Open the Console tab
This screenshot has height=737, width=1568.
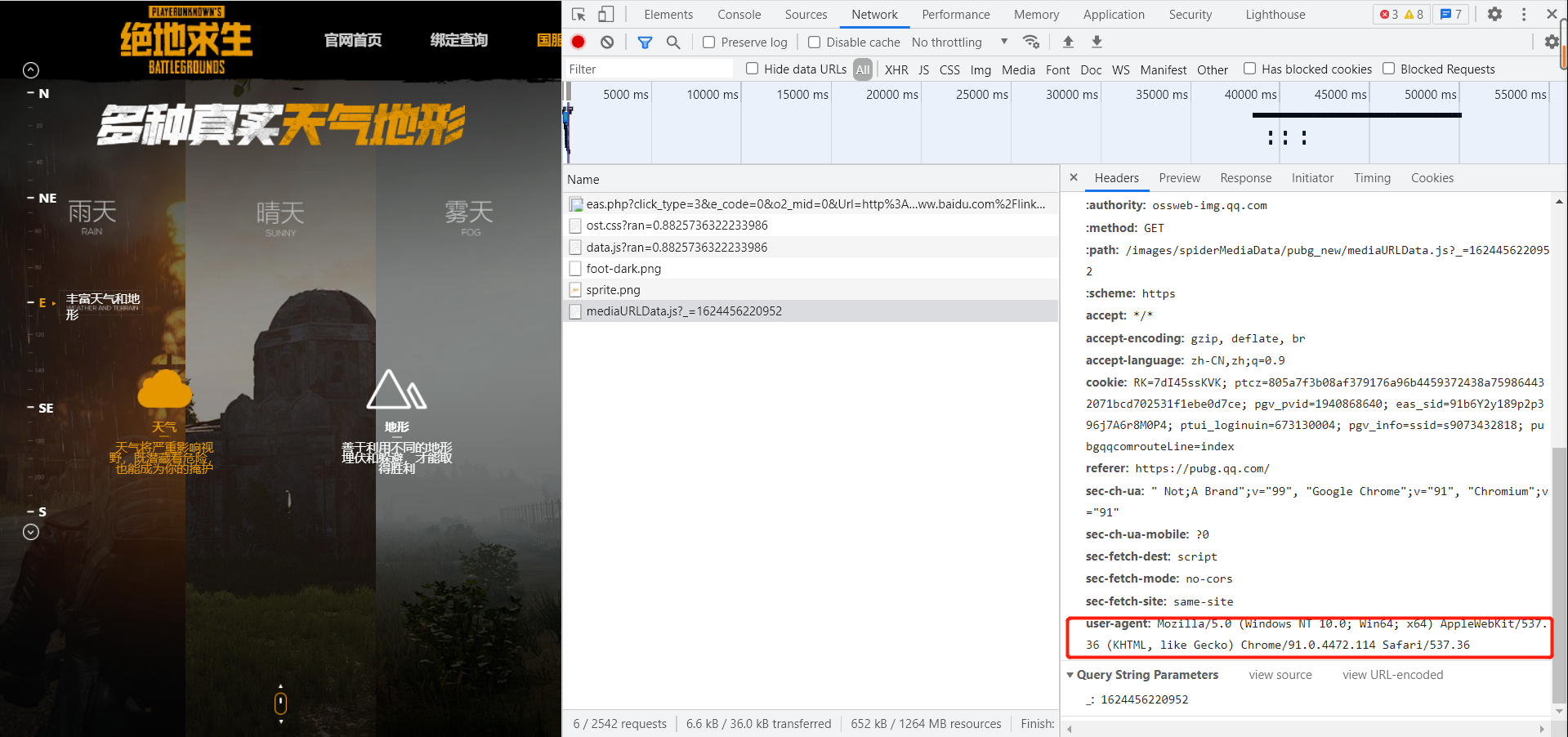click(x=739, y=14)
